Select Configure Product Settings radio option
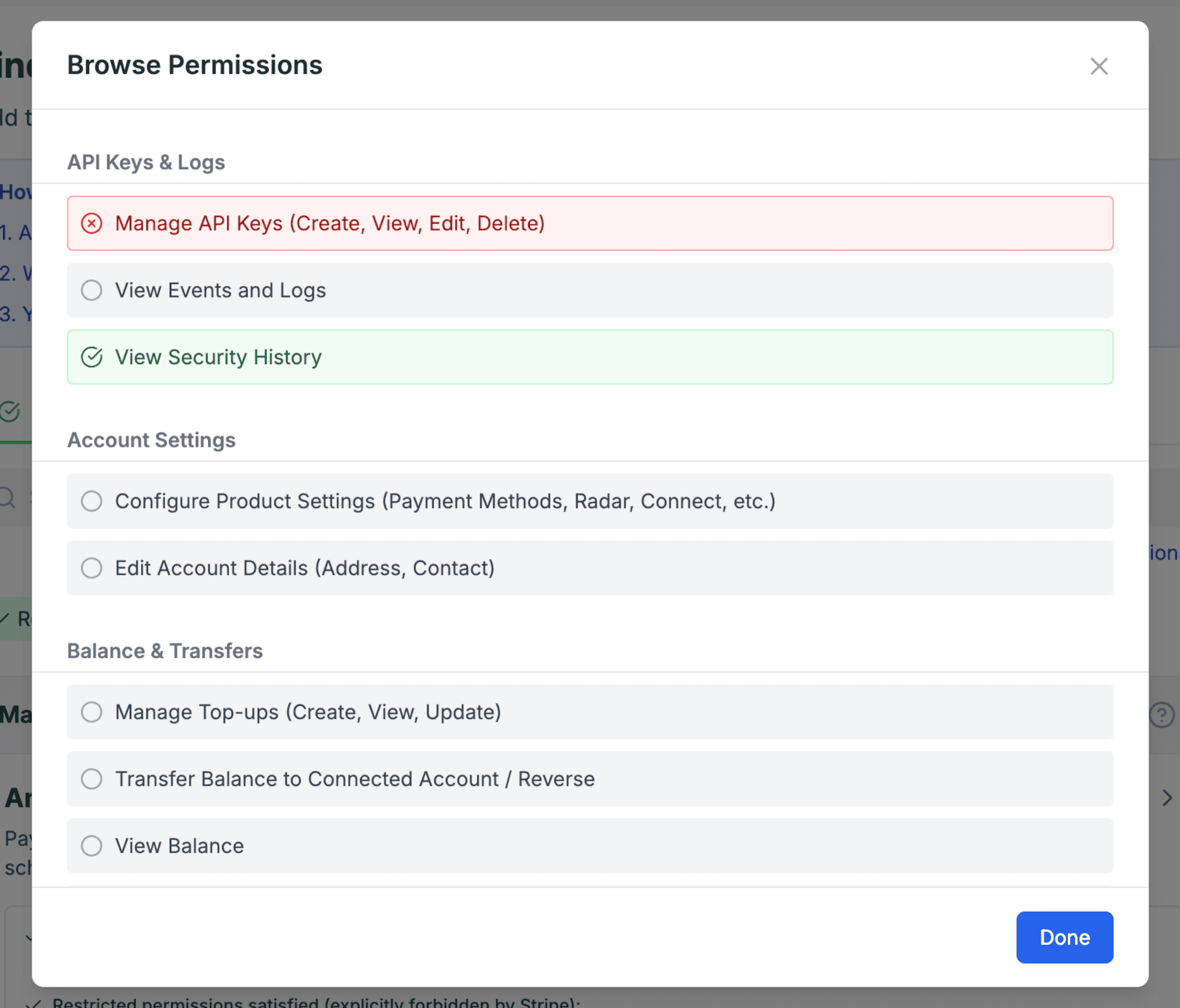1180x1008 pixels. coord(91,501)
